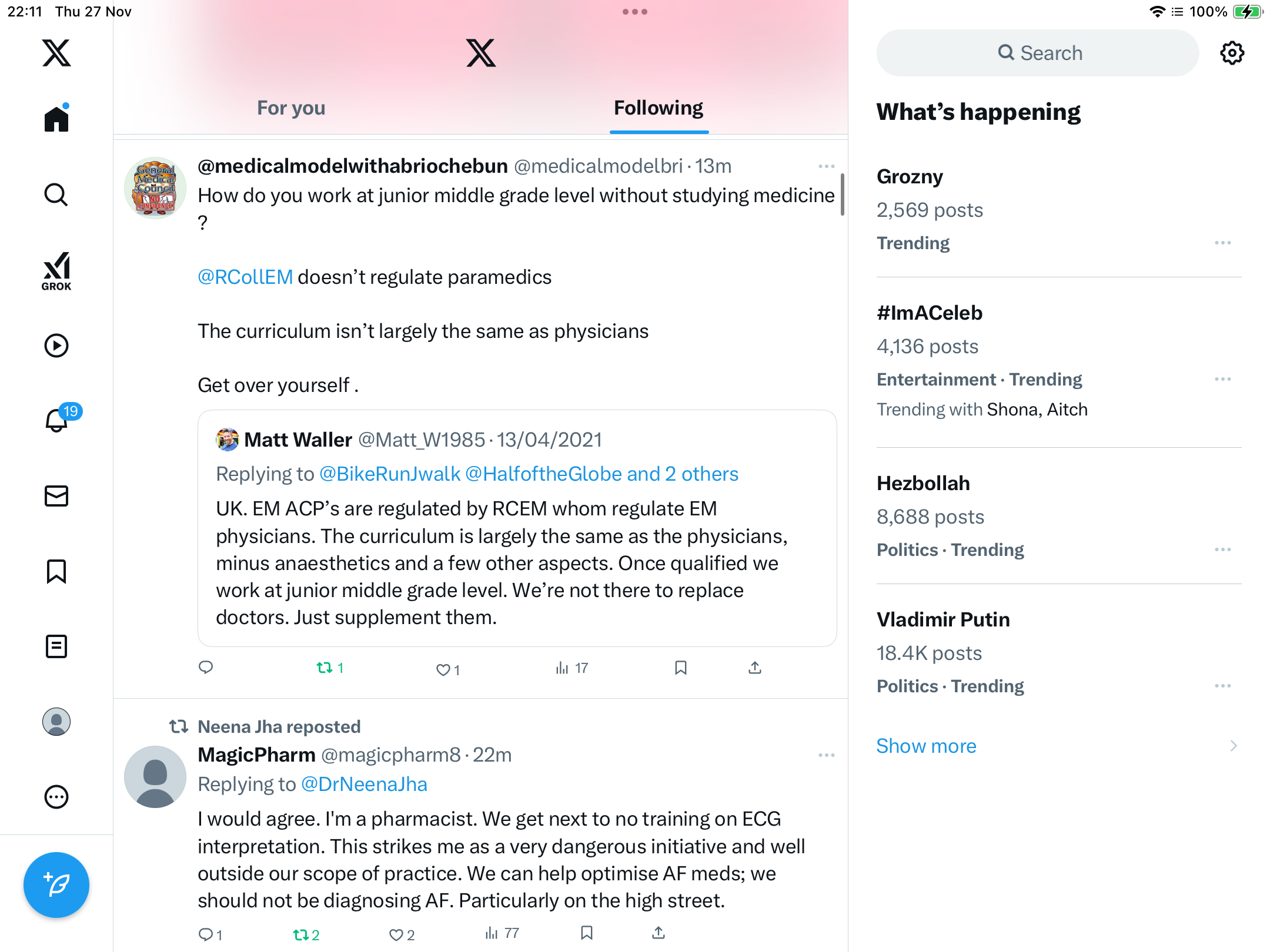Image resolution: width=1270 pixels, height=952 pixels.
Task: Open Grok from the sidebar
Action: click(x=56, y=271)
